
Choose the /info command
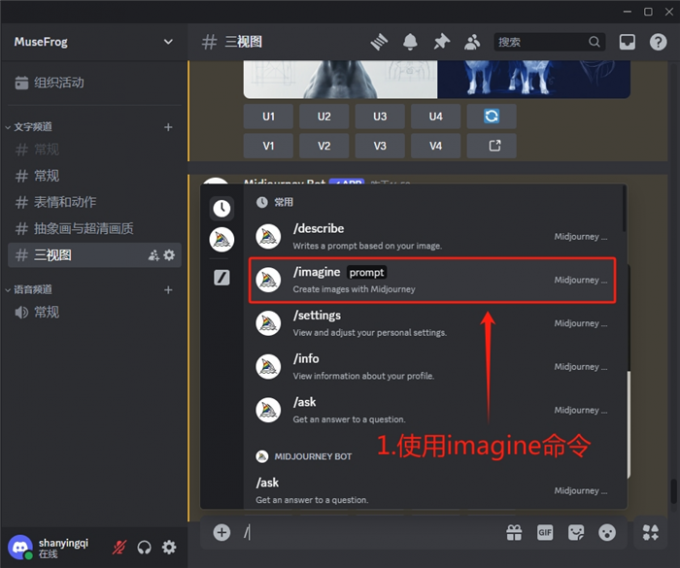click(x=432, y=366)
